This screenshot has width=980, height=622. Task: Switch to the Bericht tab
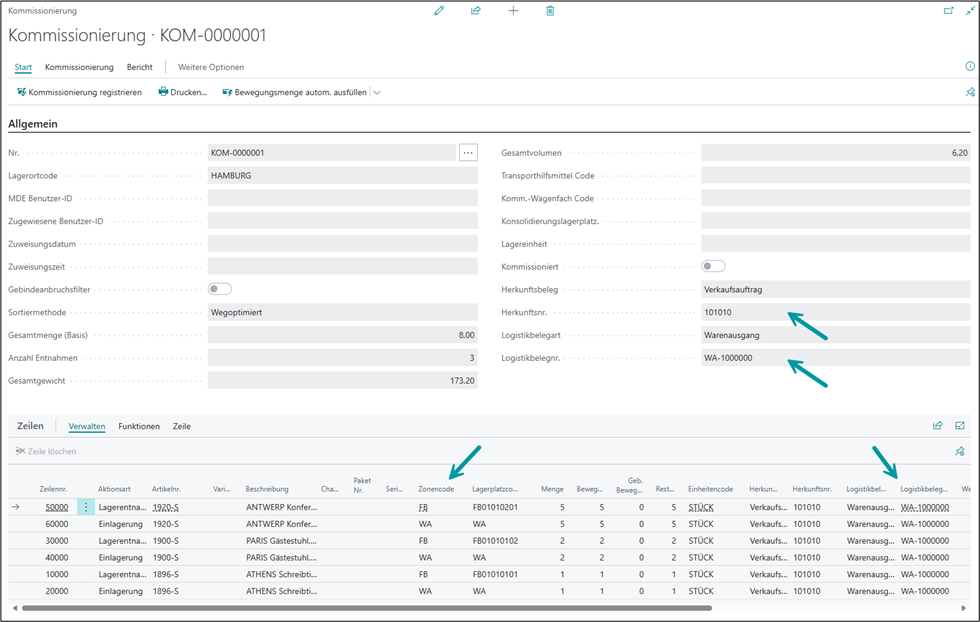(139, 67)
